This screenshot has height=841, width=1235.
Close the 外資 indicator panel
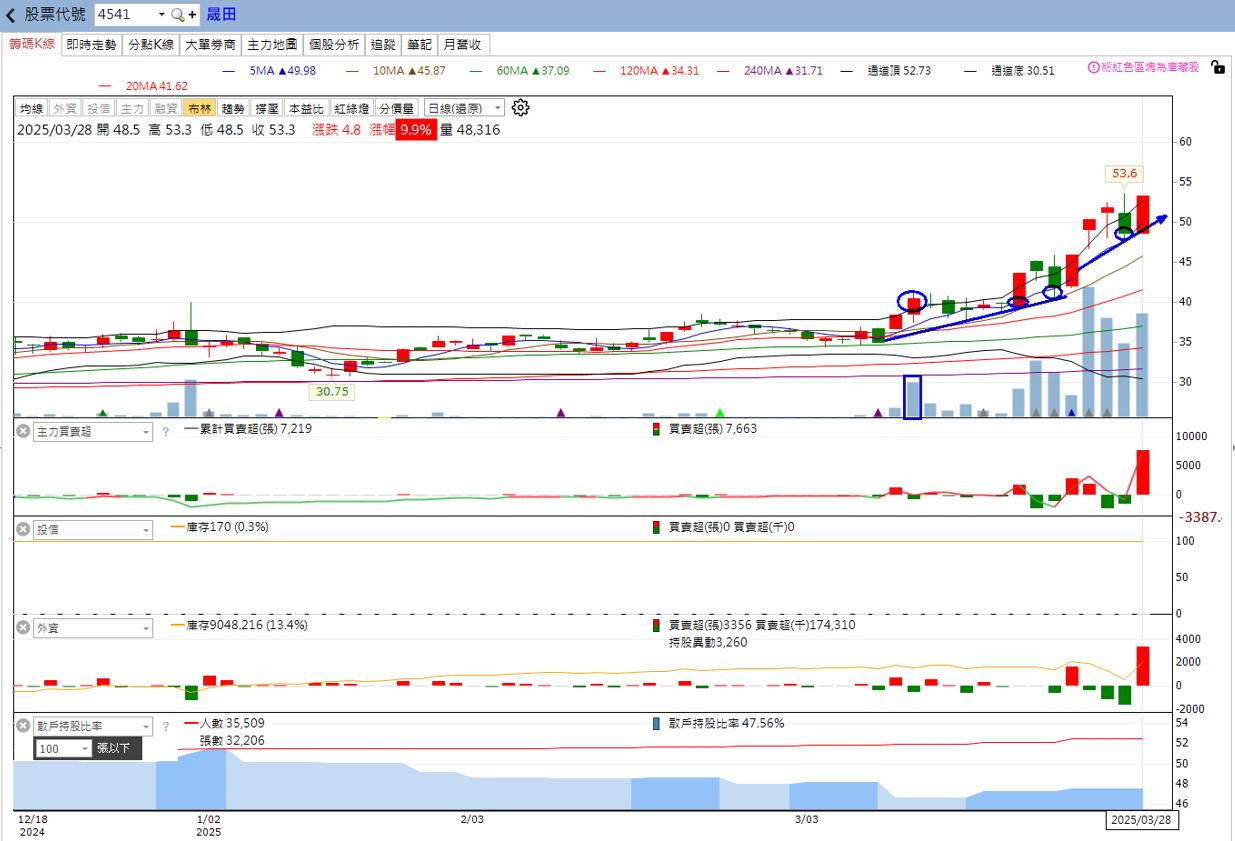tap(23, 627)
